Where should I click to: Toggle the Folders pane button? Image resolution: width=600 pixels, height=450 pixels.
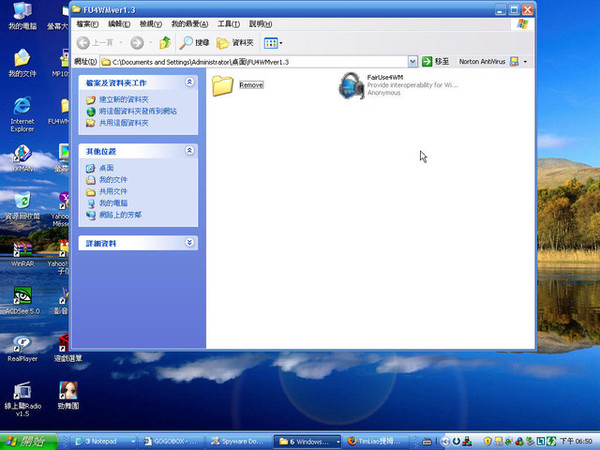click(x=235, y=43)
